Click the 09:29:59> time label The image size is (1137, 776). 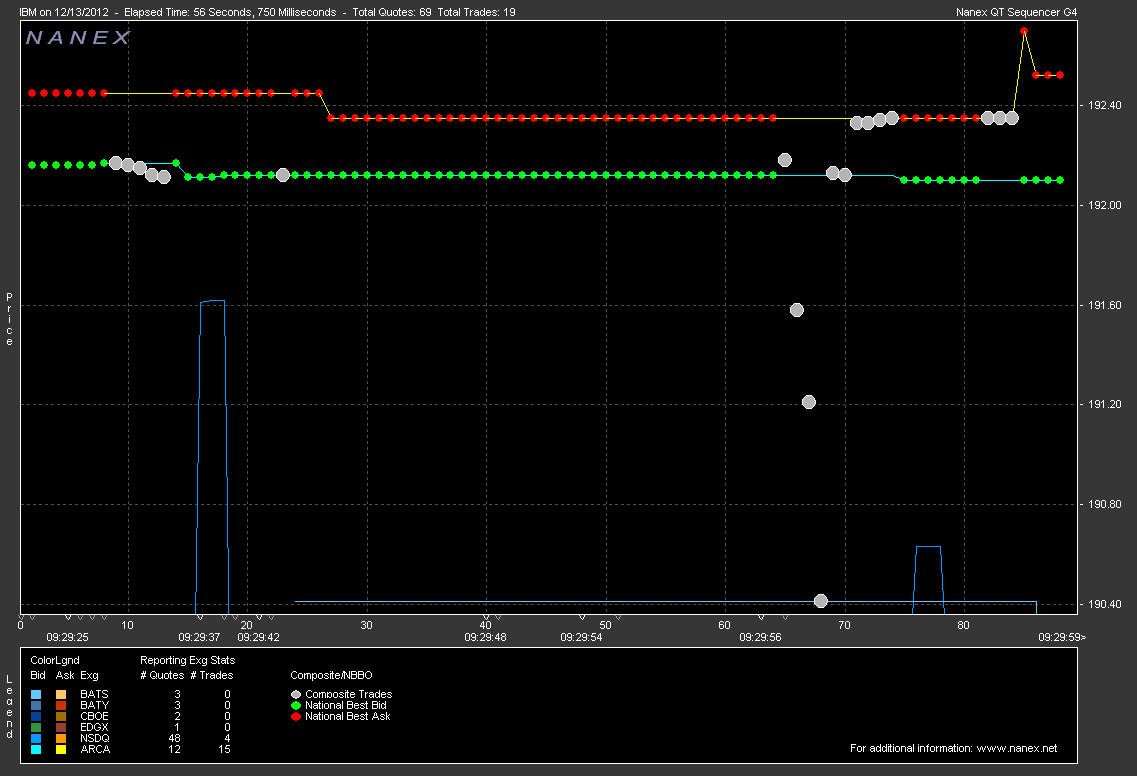1062,637
